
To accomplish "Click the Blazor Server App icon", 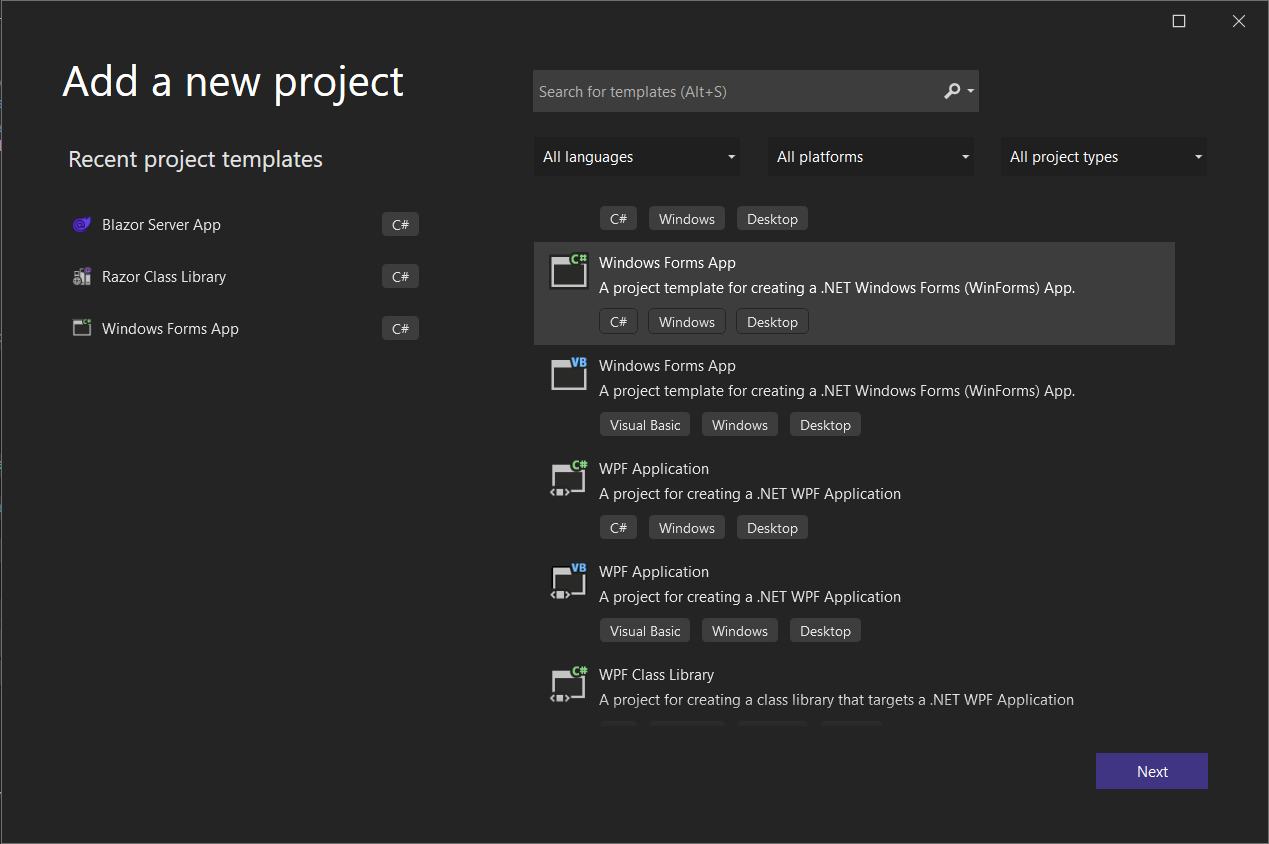I will [82, 225].
